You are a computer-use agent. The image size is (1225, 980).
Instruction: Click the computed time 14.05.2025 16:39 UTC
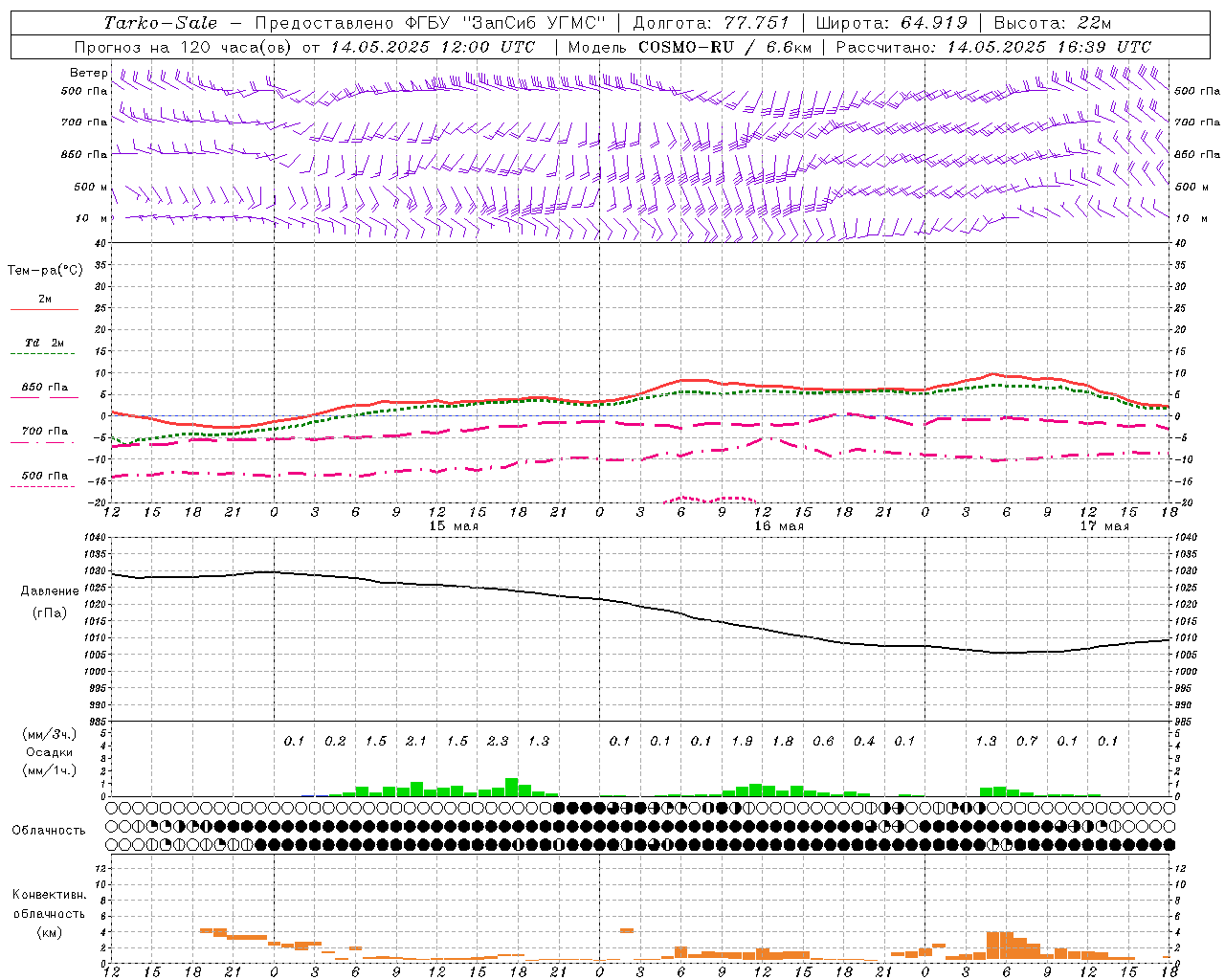(x=1049, y=47)
